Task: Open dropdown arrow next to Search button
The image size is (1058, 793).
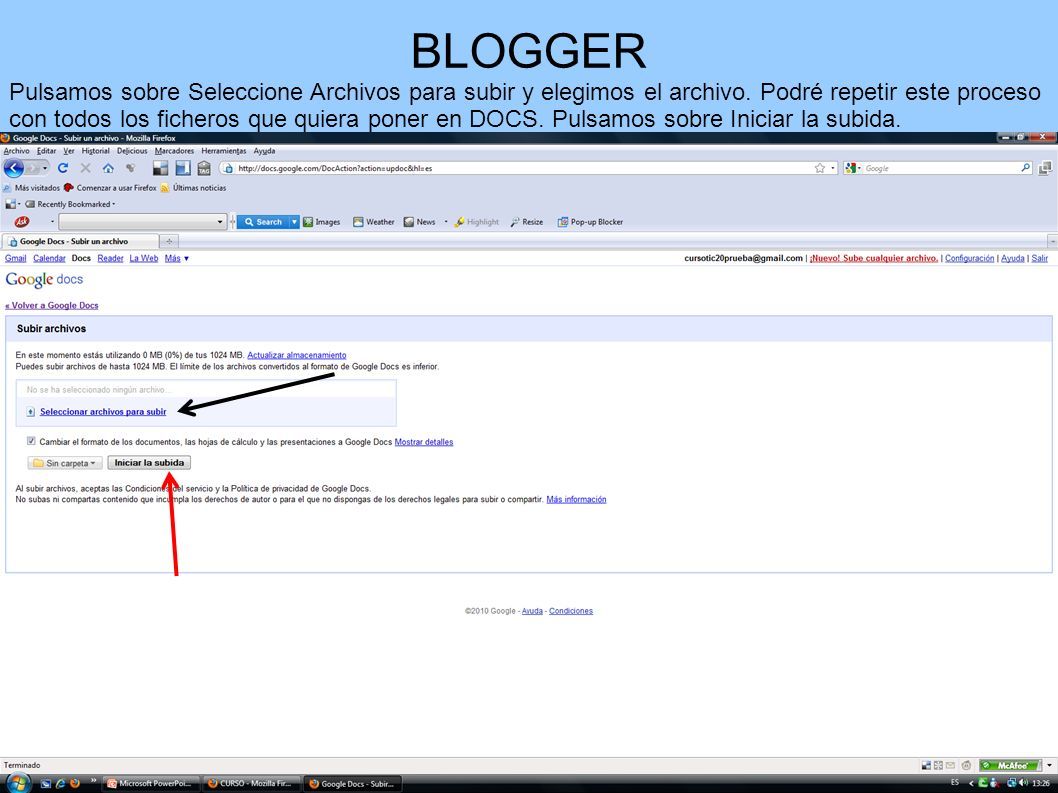Action: tap(294, 222)
